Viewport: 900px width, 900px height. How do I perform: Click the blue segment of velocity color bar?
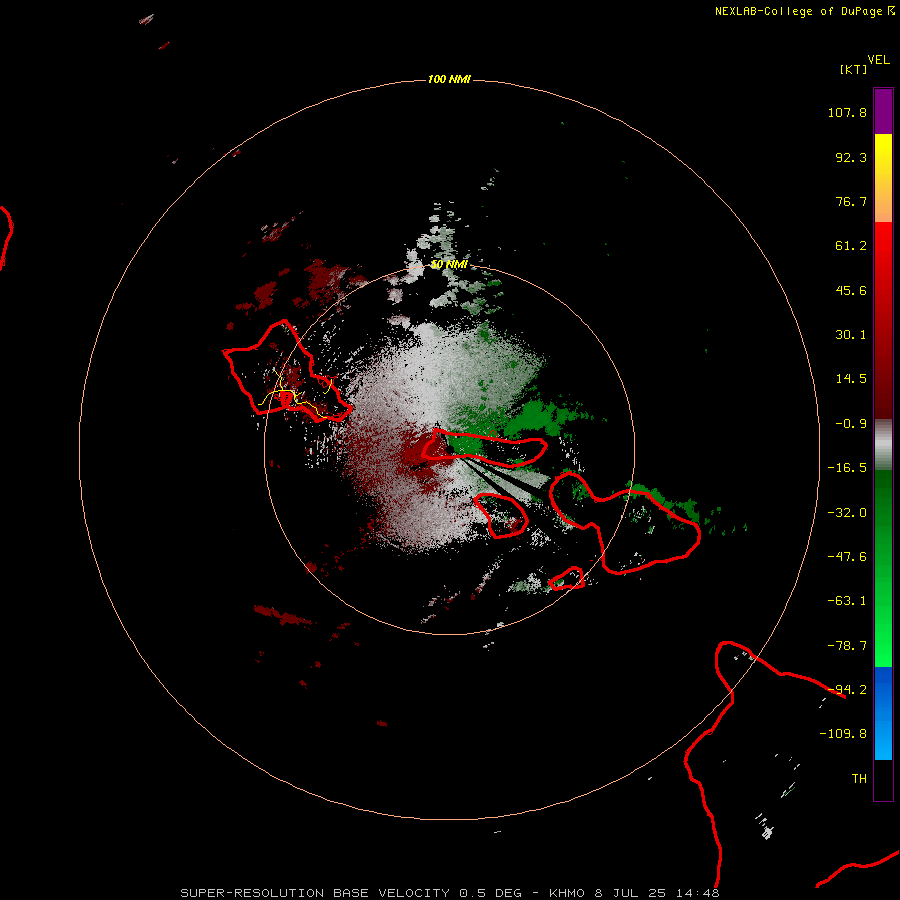coord(883,713)
